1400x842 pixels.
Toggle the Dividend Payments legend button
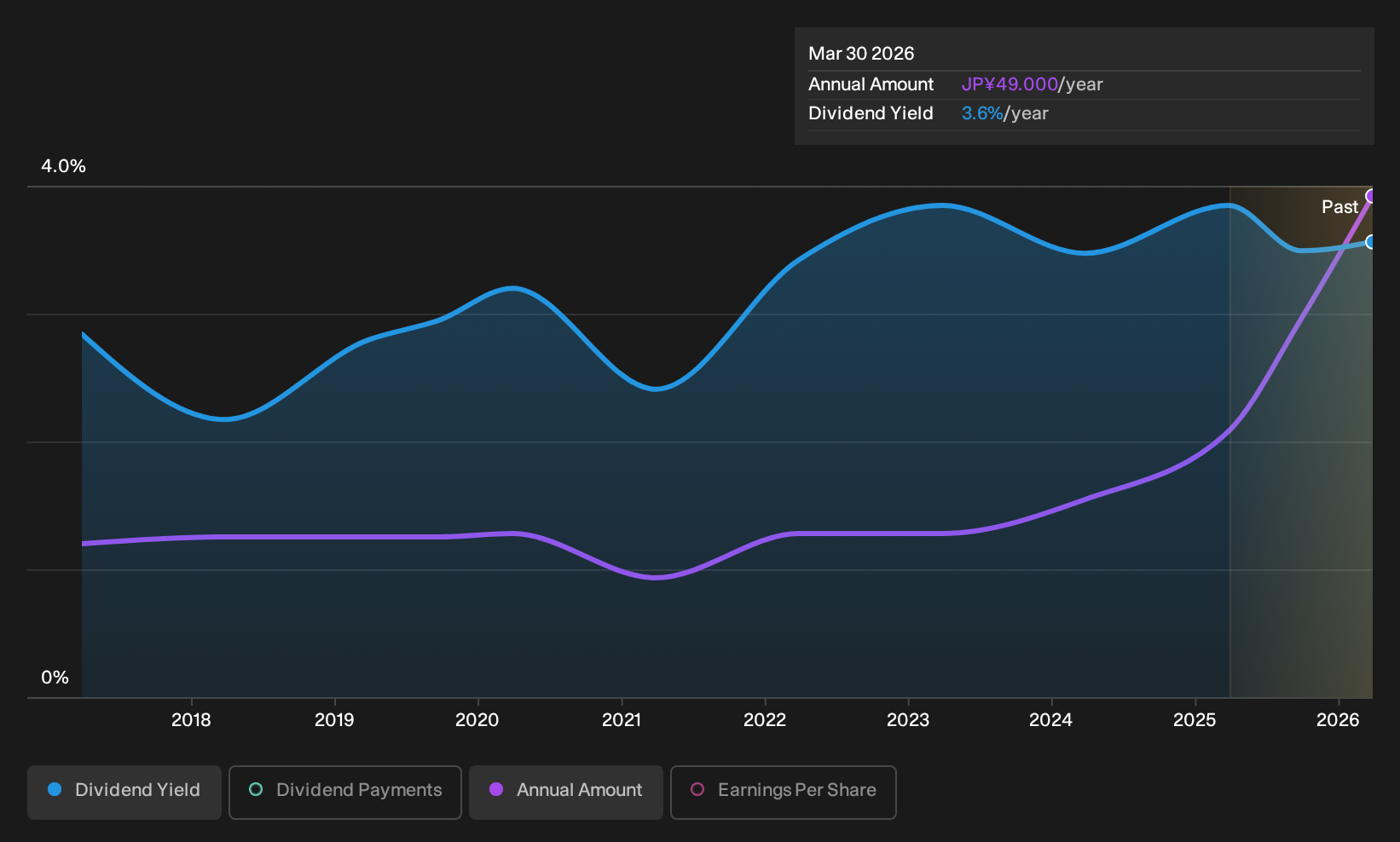pos(345,793)
